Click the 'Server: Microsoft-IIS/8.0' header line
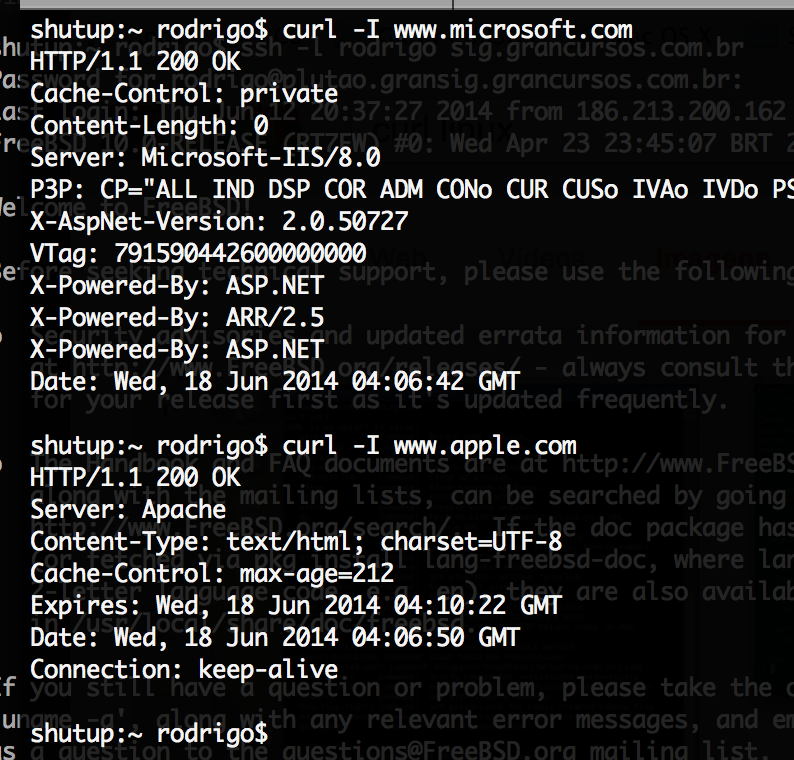Screen dimensions: 794x760 pyautogui.click(x=205, y=157)
